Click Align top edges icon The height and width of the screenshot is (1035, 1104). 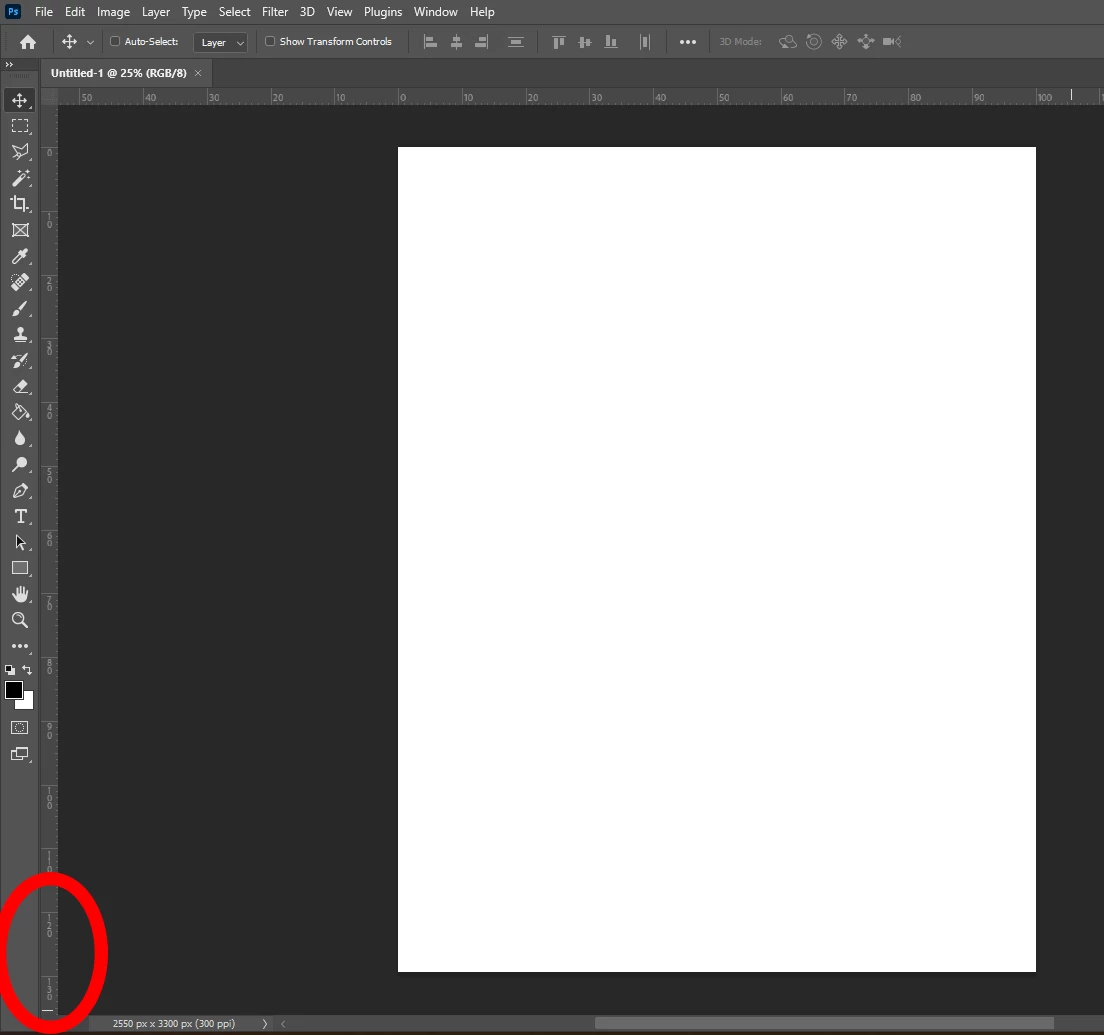(x=558, y=42)
